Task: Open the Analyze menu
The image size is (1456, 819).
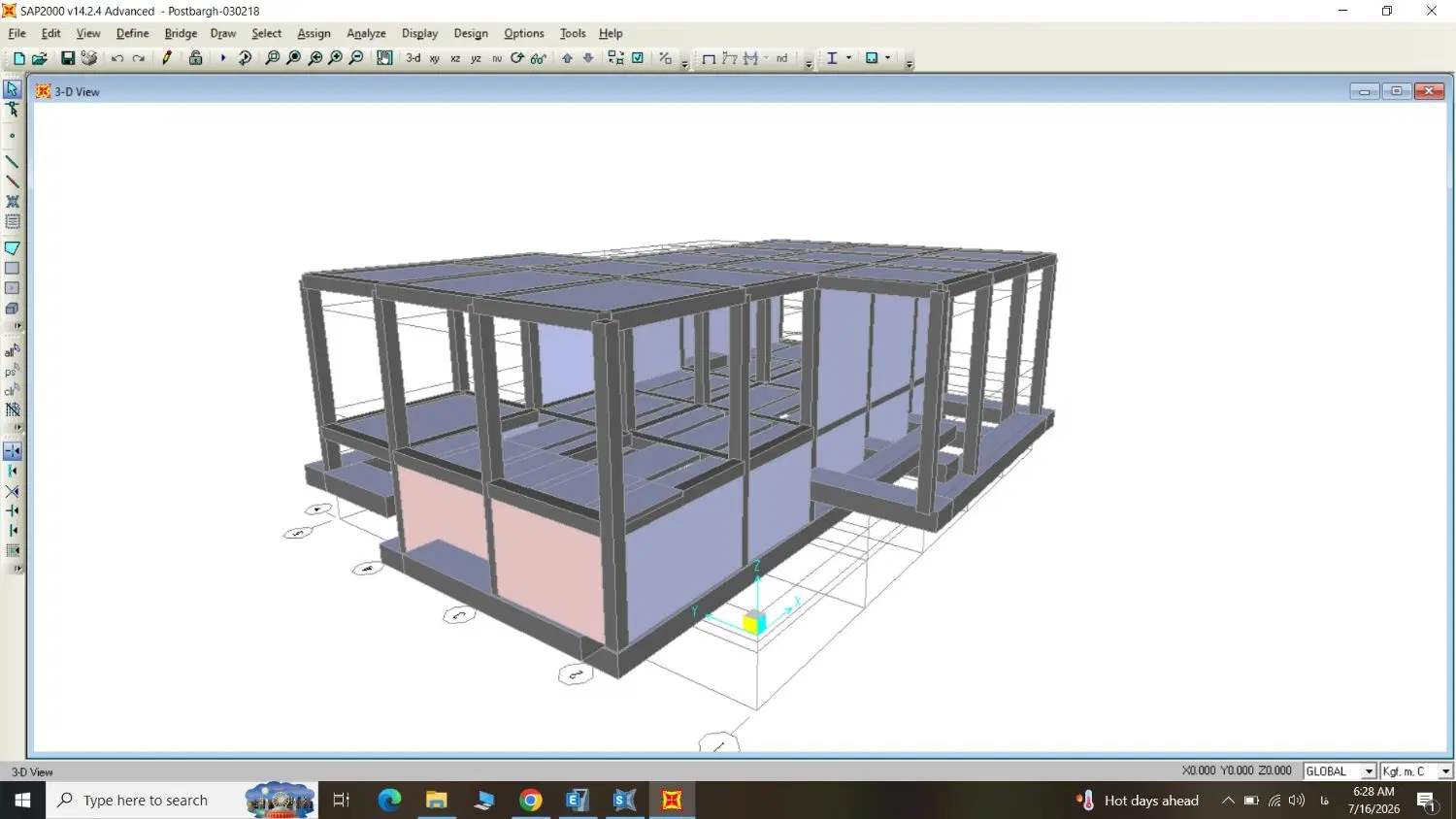Action: click(x=366, y=33)
